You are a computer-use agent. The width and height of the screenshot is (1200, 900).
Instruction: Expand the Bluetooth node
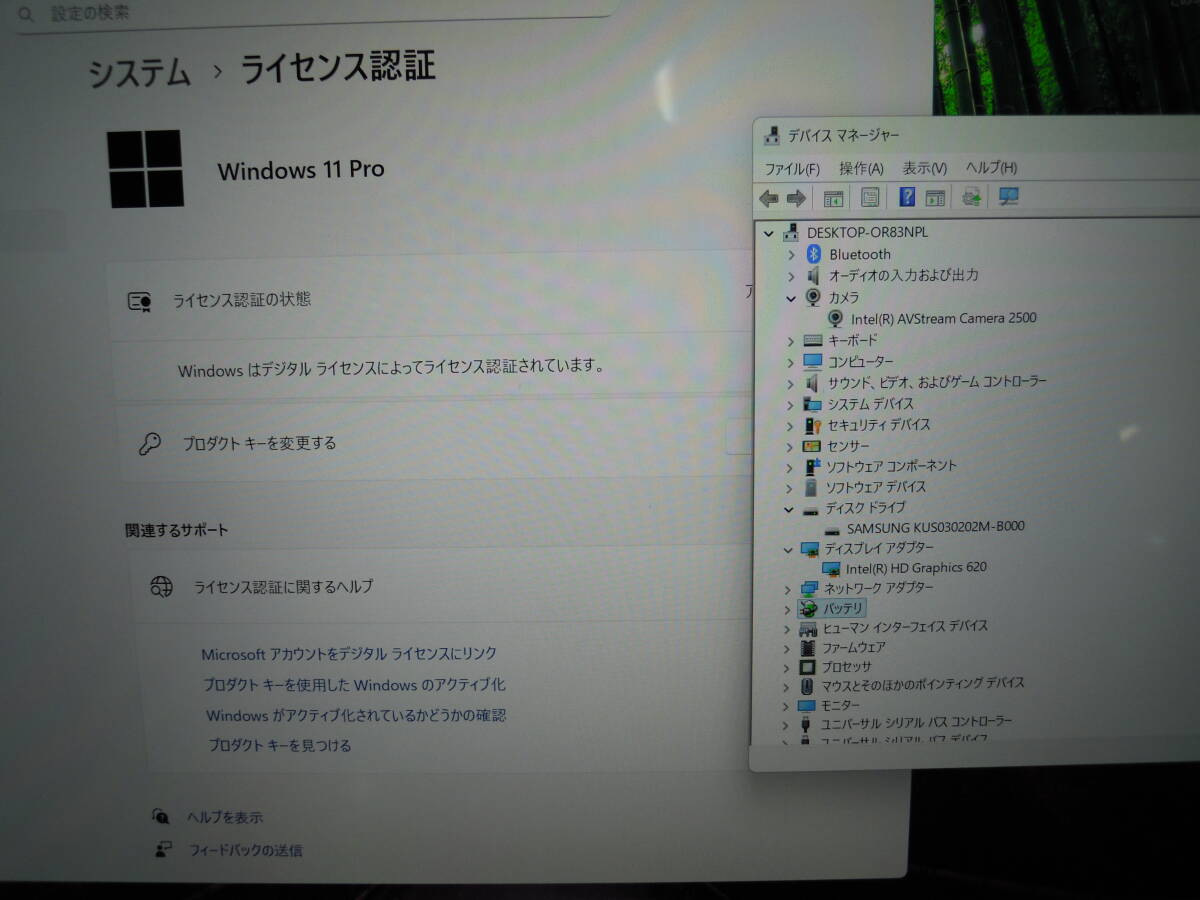[791, 254]
